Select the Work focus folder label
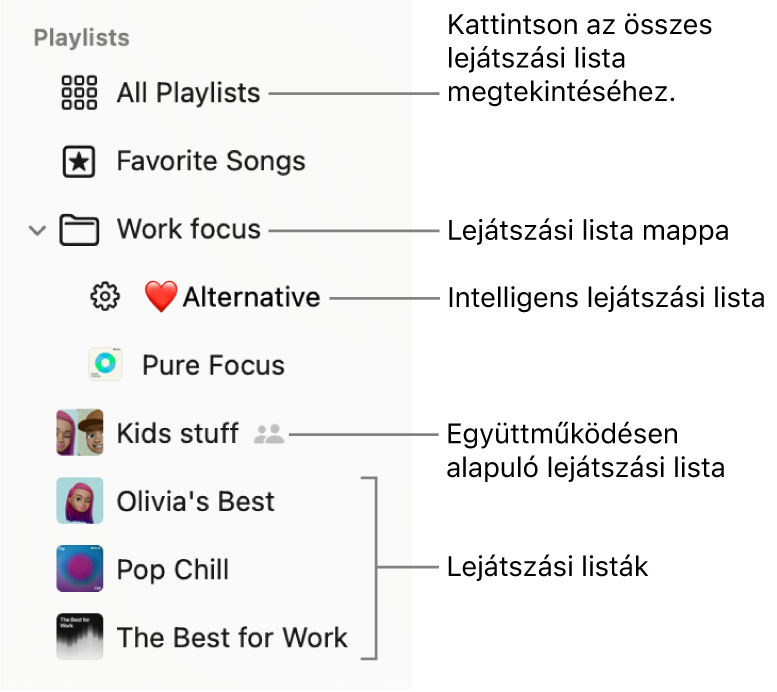This screenshot has width=777, height=692. [189, 230]
